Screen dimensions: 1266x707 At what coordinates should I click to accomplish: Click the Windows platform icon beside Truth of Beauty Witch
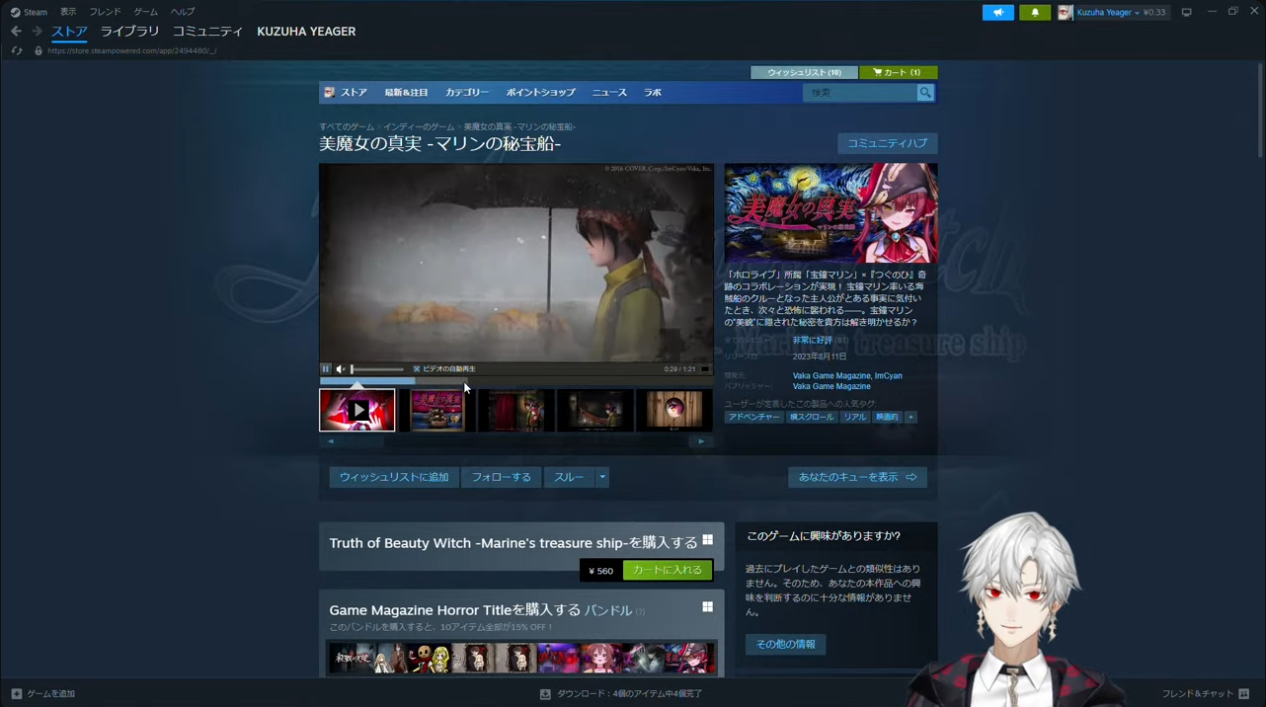point(707,540)
